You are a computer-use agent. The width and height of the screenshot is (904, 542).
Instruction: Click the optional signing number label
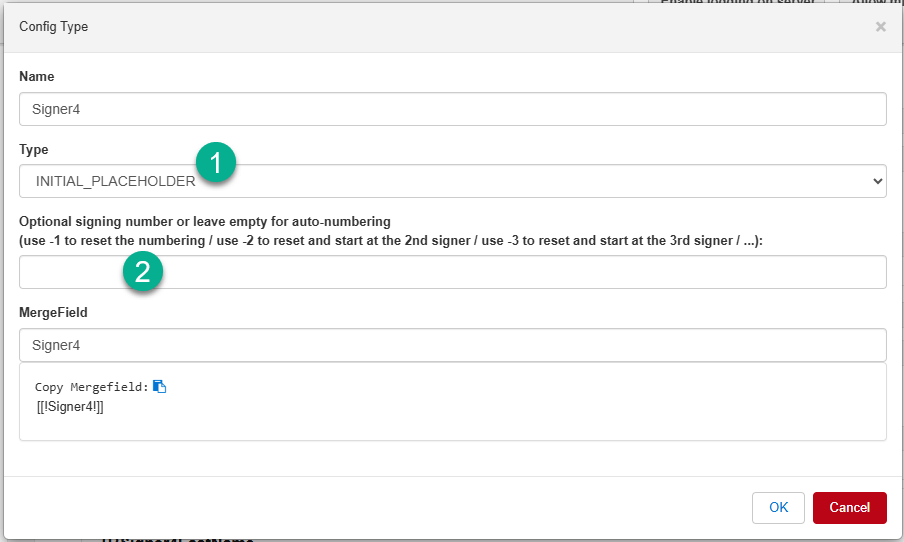pyautogui.click(x=204, y=221)
